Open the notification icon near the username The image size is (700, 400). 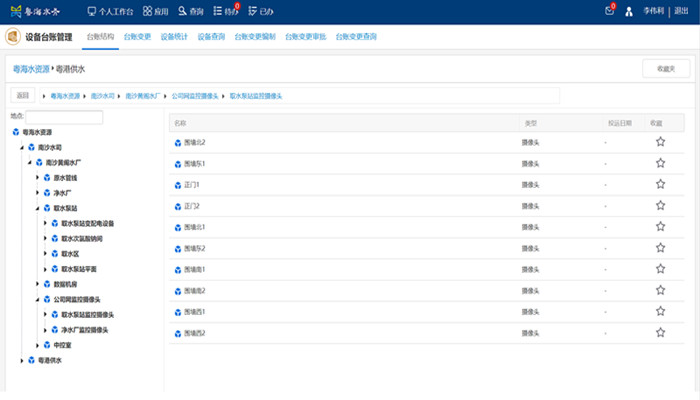tap(609, 11)
